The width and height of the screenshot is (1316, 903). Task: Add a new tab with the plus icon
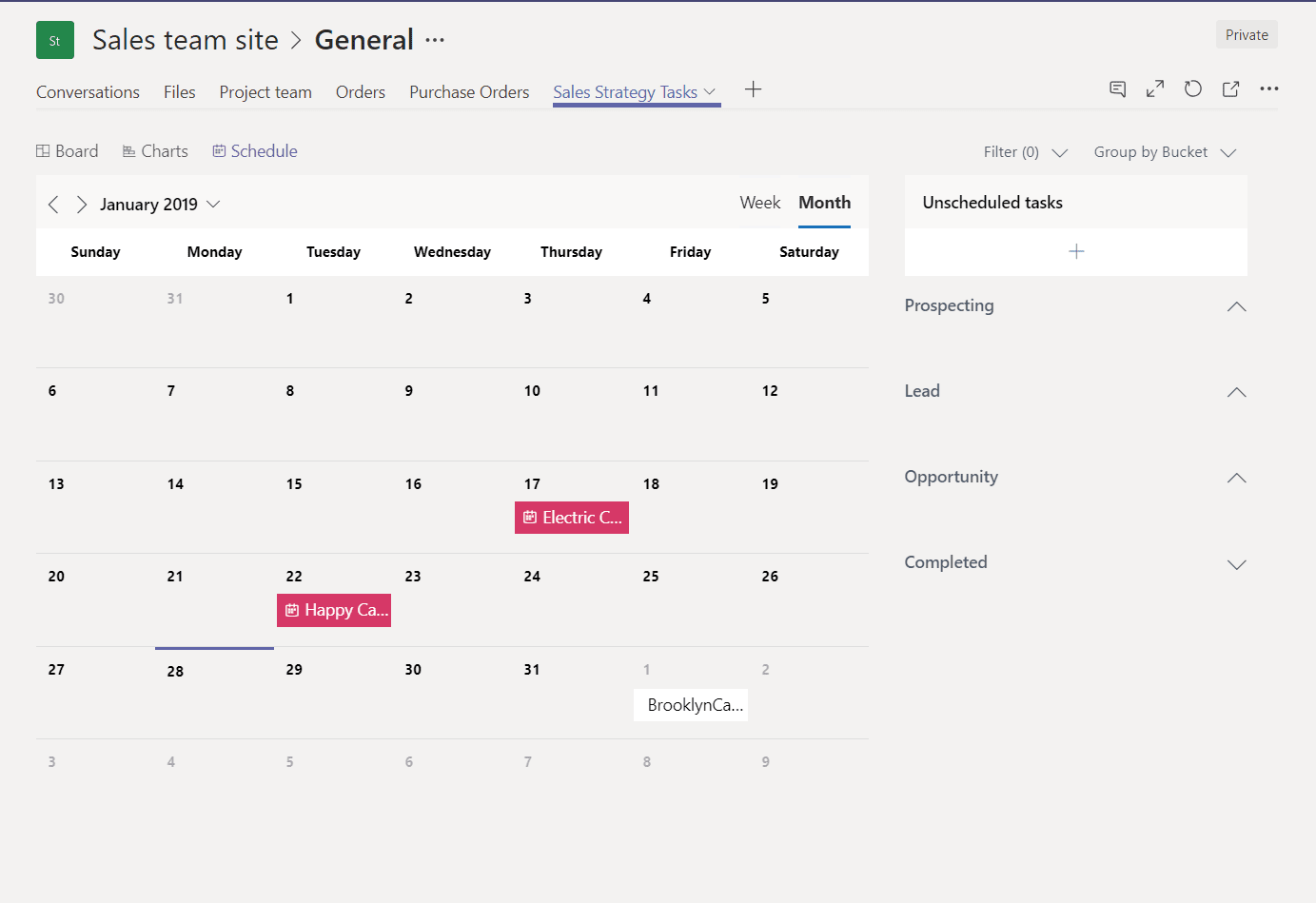(753, 89)
